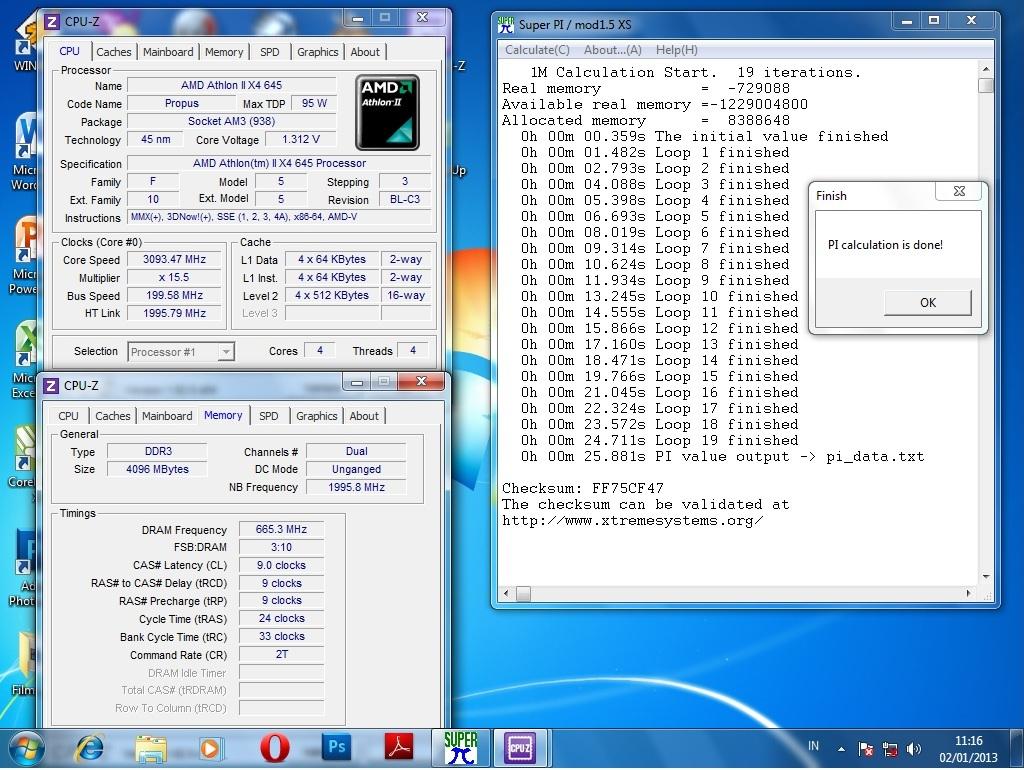Click the Command Rate 2T value
Image resolution: width=1024 pixels, height=770 pixels.
point(281,654)
